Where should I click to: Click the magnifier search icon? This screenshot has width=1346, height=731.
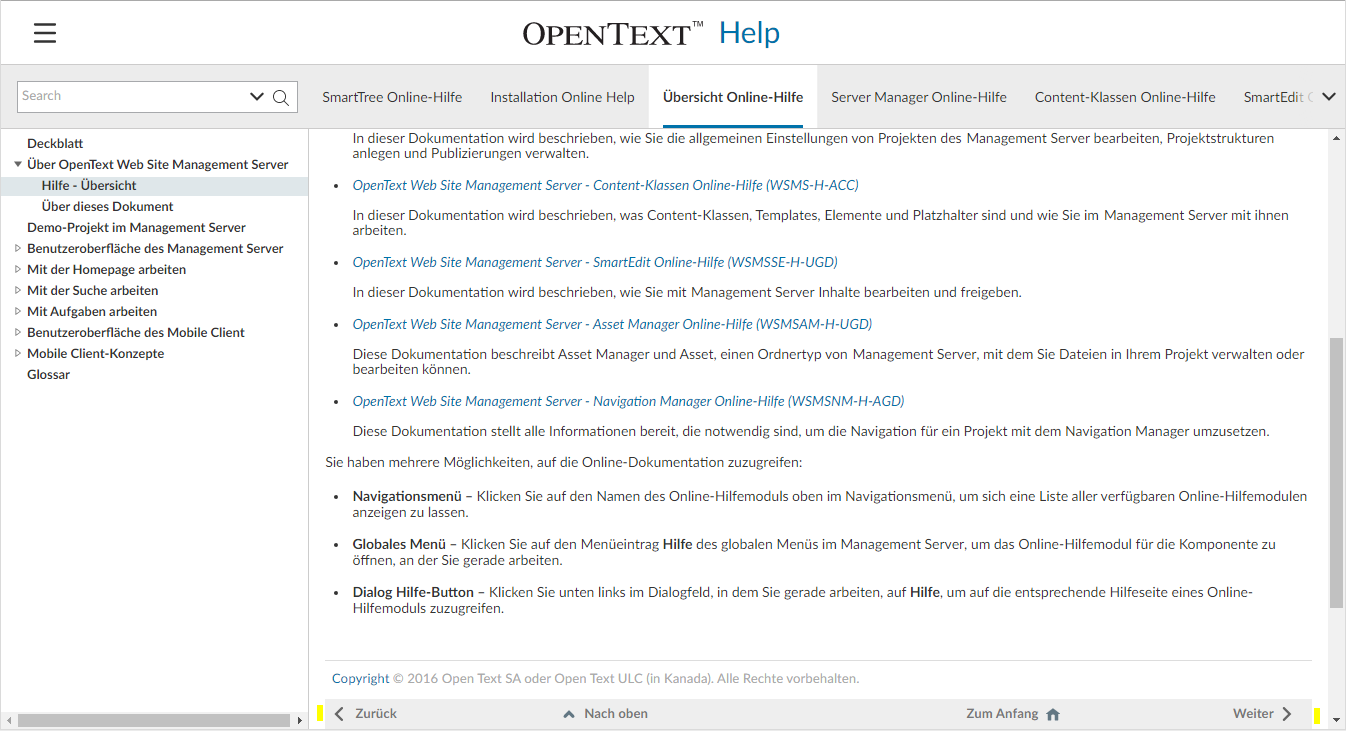click(x=281, y=97)
